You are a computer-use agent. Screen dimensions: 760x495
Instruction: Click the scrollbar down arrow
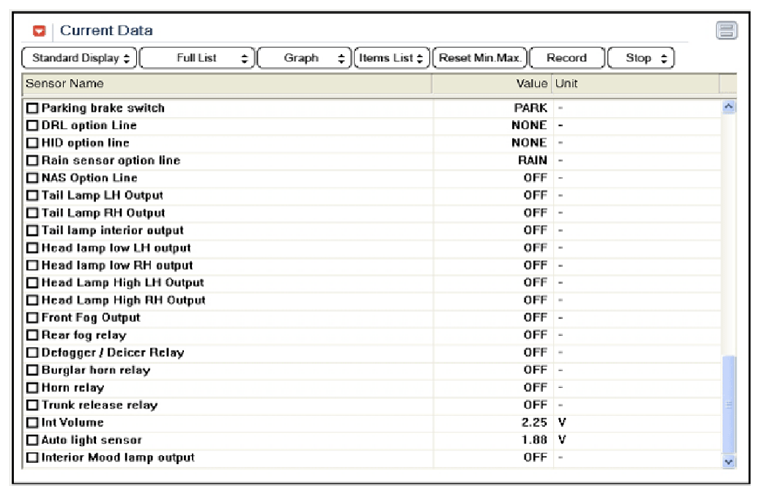pyautogui.click(x=728, y=462)
